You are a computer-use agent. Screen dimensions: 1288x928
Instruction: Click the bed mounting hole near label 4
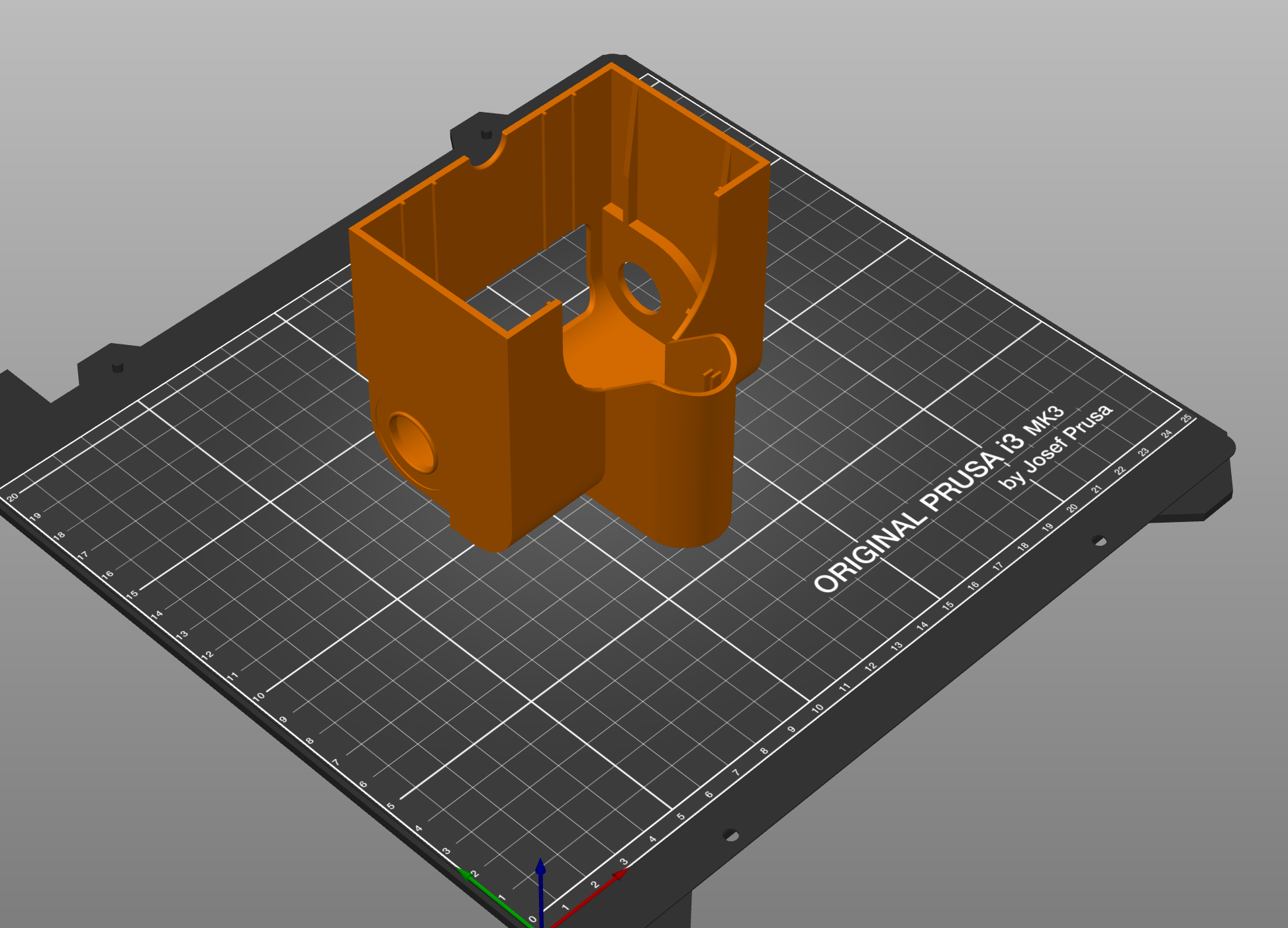point(730,835)
